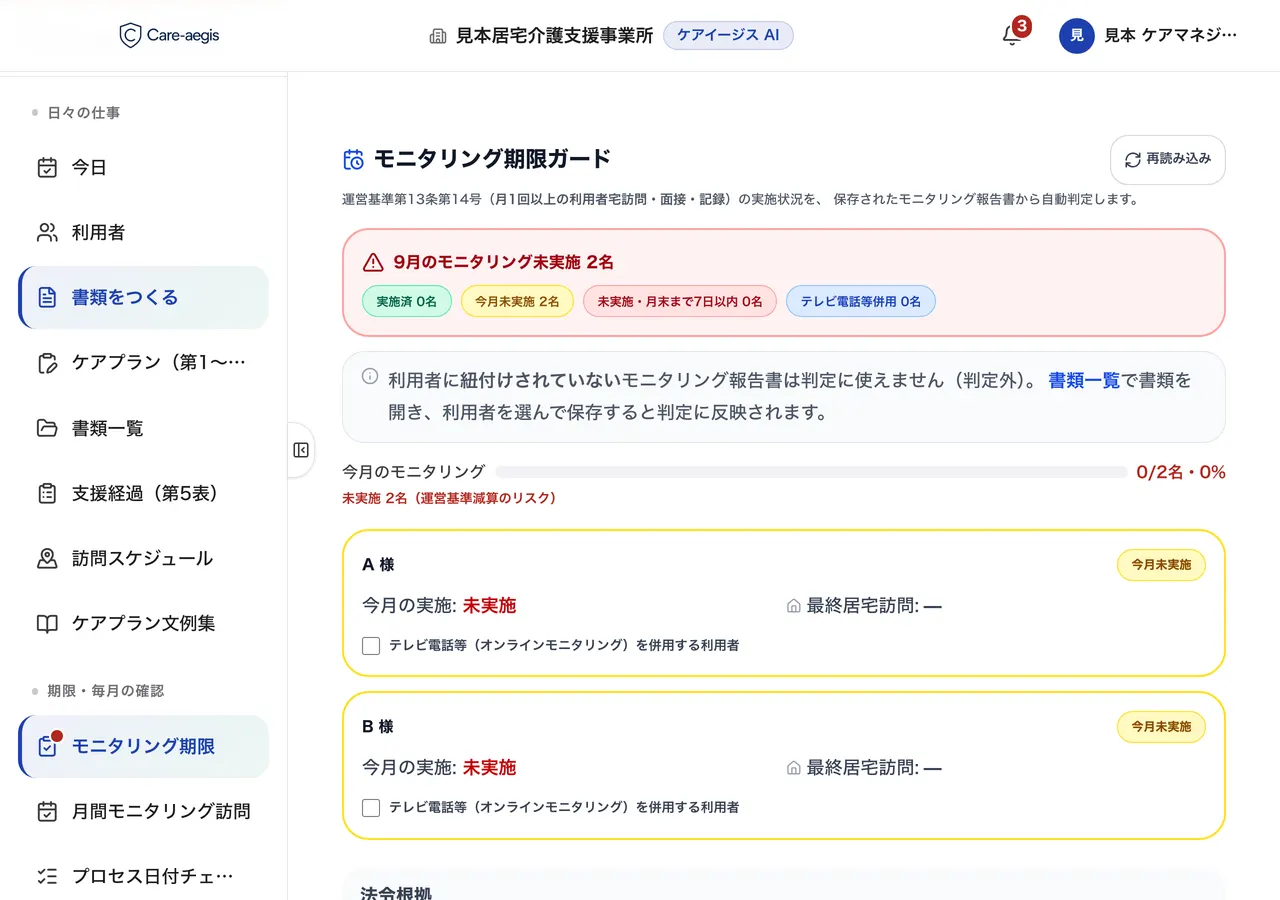Click the 月間モニタリング訪問 calendar icon
The height and width of the screenshot is (900, 1280).
point(47,811)
